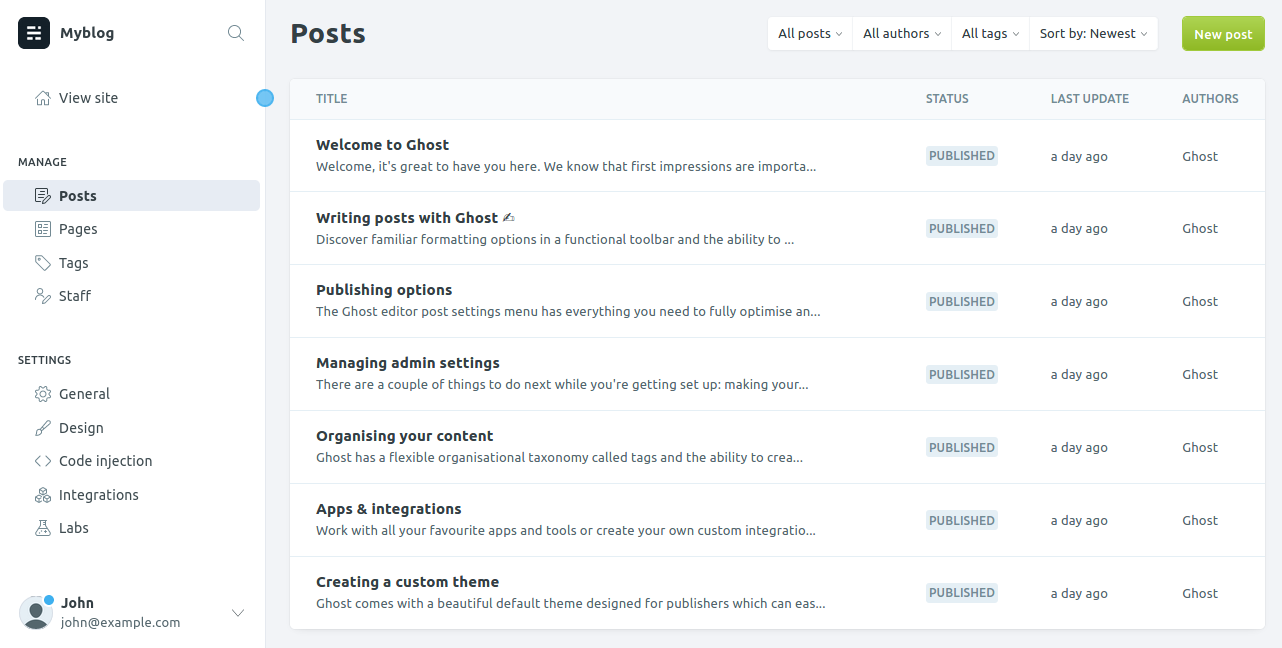Image resolution: width=1282 pixels, height=648 pixels.
Task: Open the All tags filter dropdown
Action: click(990, 34)
